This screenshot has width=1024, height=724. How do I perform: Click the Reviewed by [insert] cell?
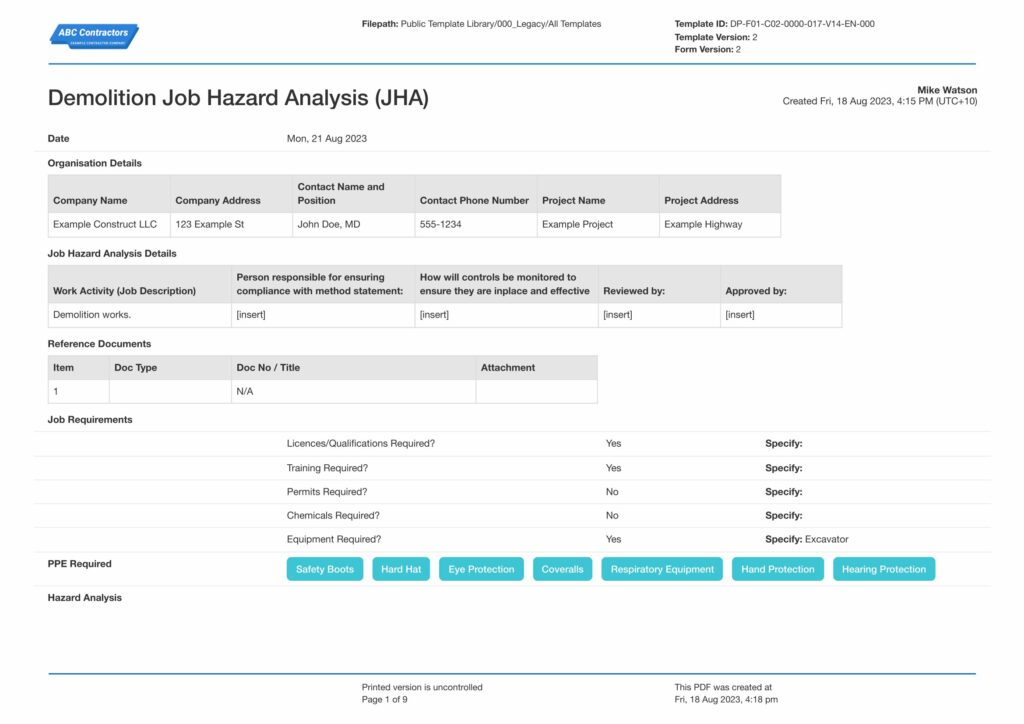click(x=659, y=315)
